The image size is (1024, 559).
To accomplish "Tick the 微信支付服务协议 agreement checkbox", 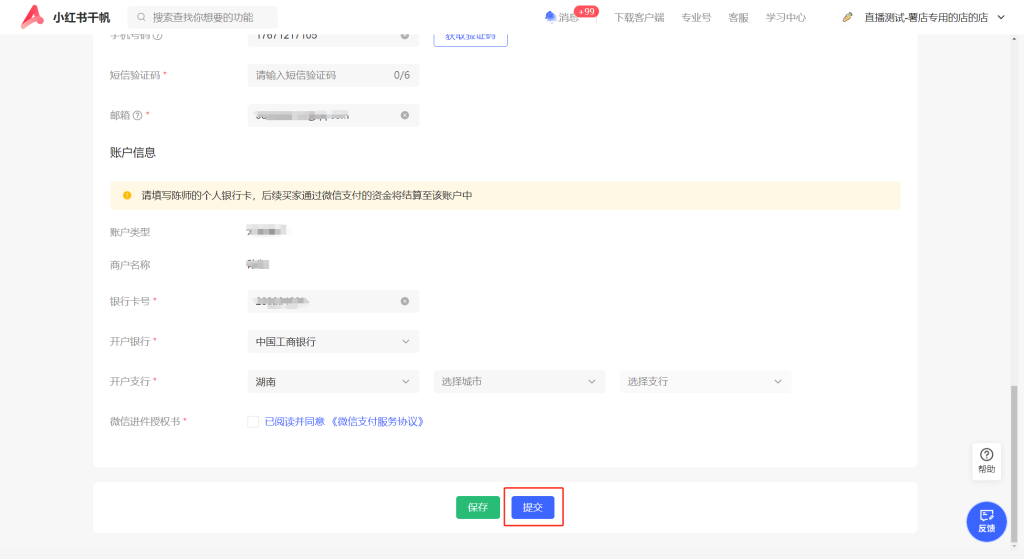I will click(x=253, y=422).
